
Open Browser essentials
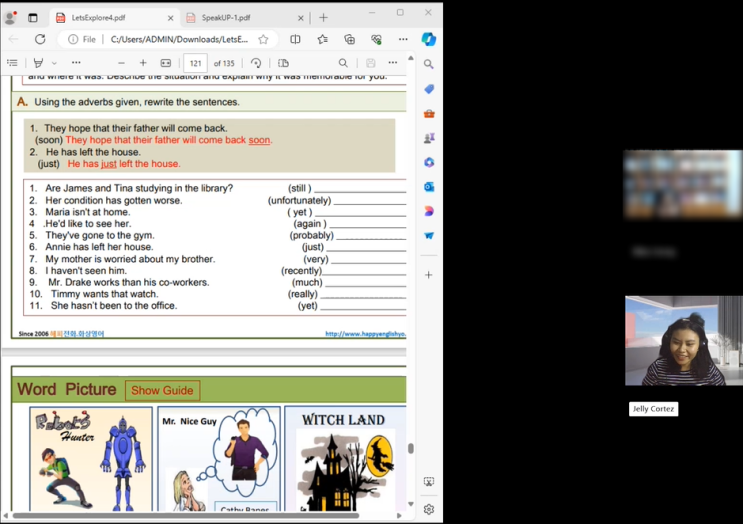click(x=377, y=39)
